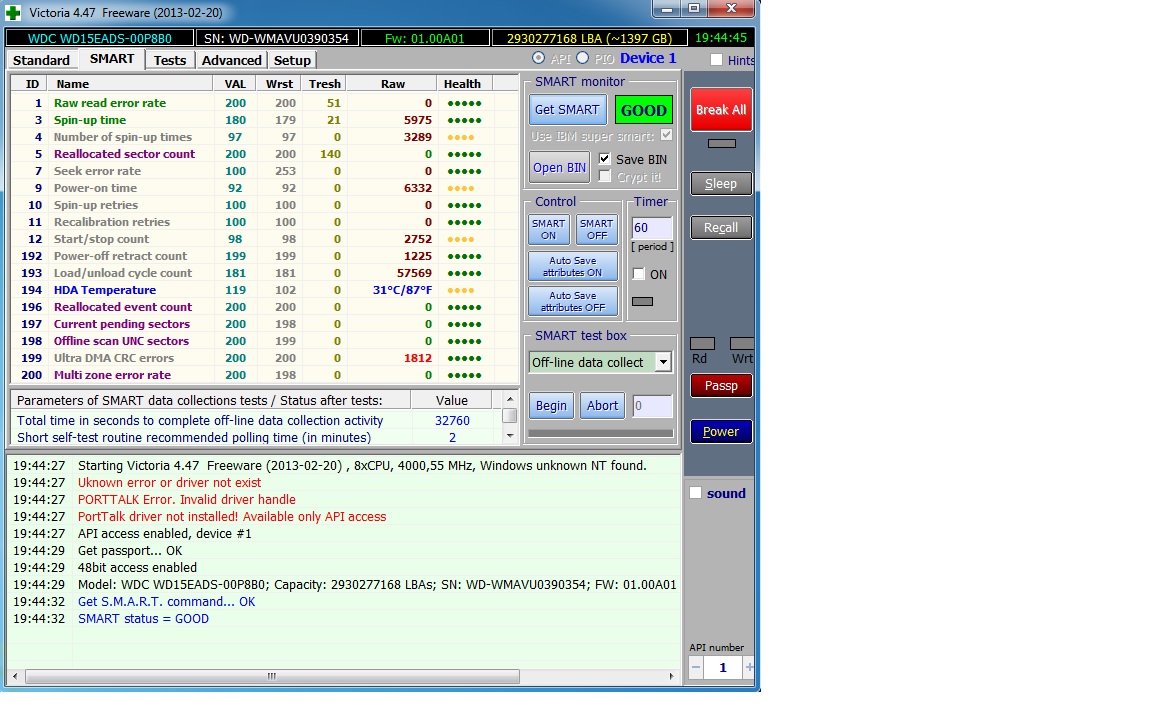Viewport: 1152px width, 720px height.
Task: Select the Power-on time attribute
Action: pos(264,188)
